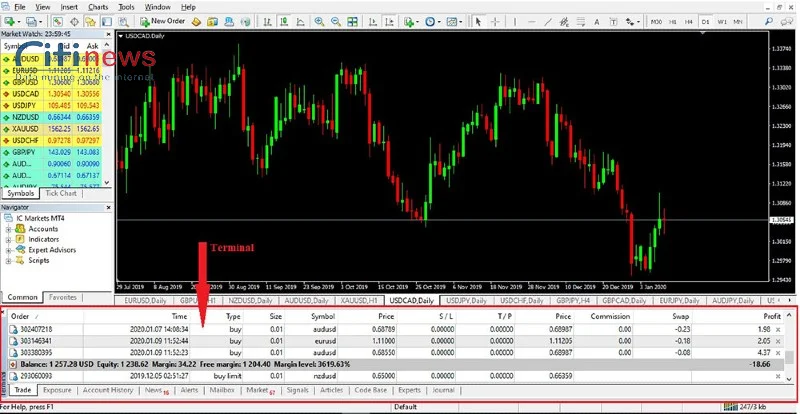The height and width of the screenshot is (414, 800).
Task: Select the Trendline drawing tool
Action: click(548, 21)
